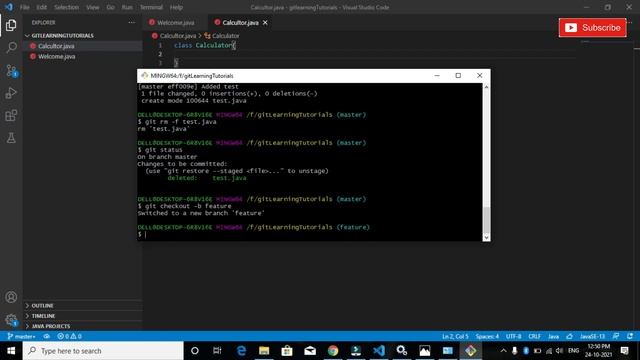Image resolution: width=640 pixels, height=360 pixels.
Task: Click the JavaSE-13 runtime status item
Action: [x=592, y=336]
